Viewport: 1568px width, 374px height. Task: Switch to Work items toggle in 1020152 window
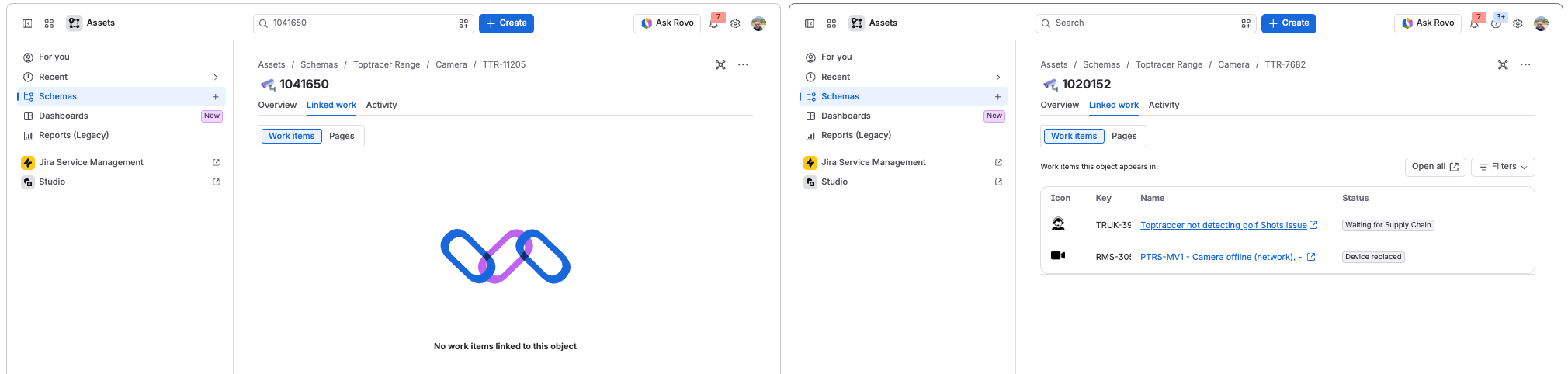coord(1074,136)
